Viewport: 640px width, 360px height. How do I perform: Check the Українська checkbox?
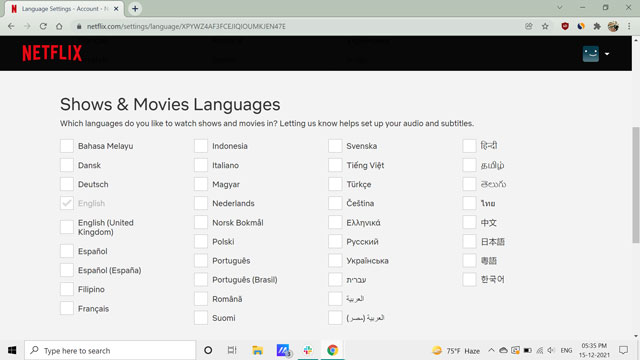(x=335, y=260)
